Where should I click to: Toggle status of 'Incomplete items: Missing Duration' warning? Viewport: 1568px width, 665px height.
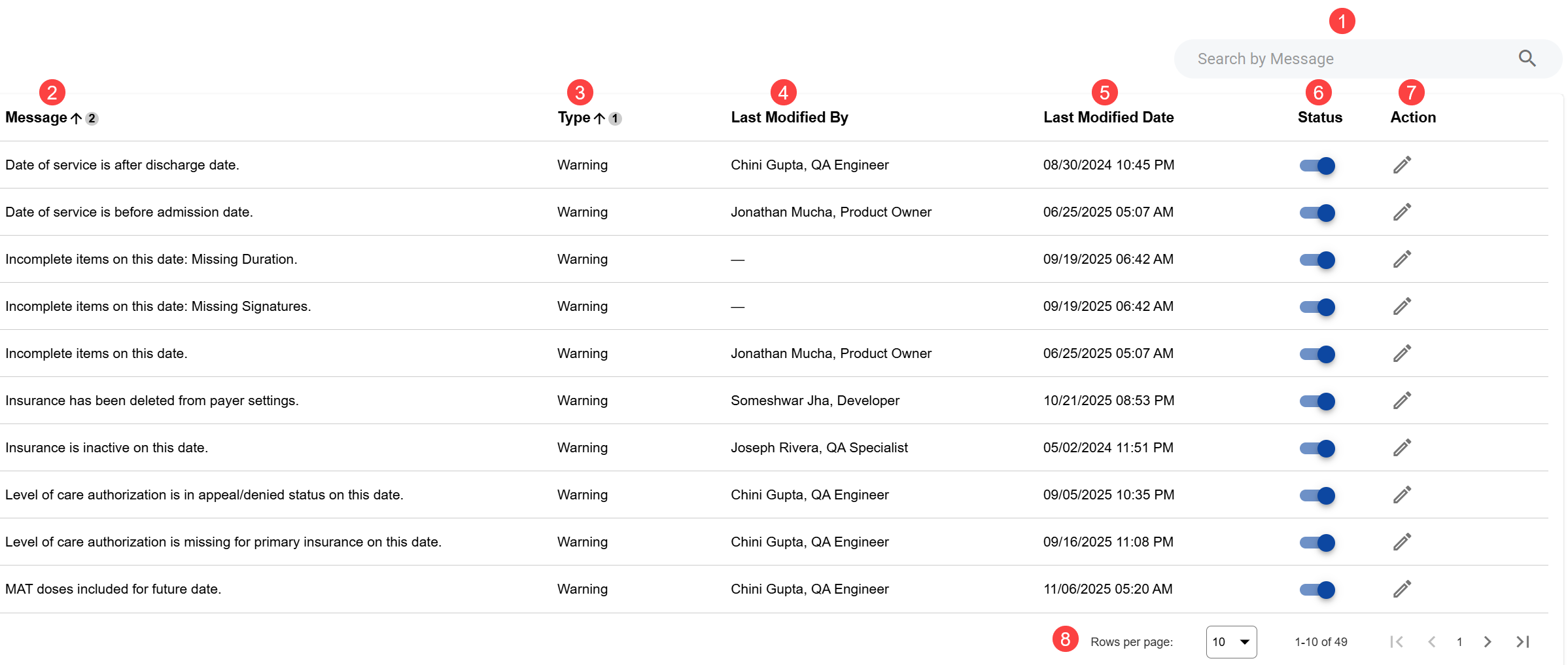click(x=1317, y=260)
